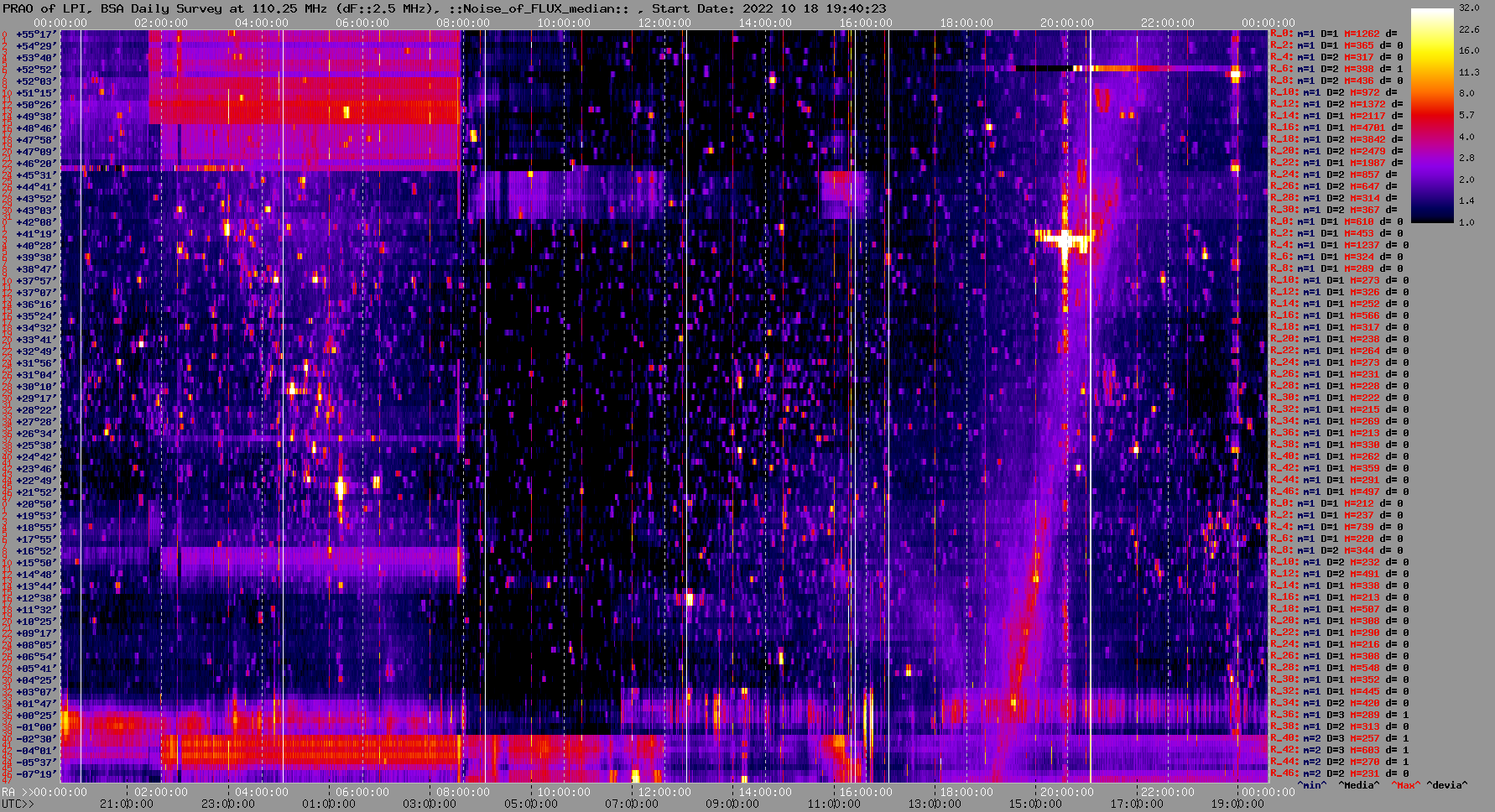Click declination label +33°41'
Image resolution: width=1495 pixels, height=812 pixels.
point(36,339)
